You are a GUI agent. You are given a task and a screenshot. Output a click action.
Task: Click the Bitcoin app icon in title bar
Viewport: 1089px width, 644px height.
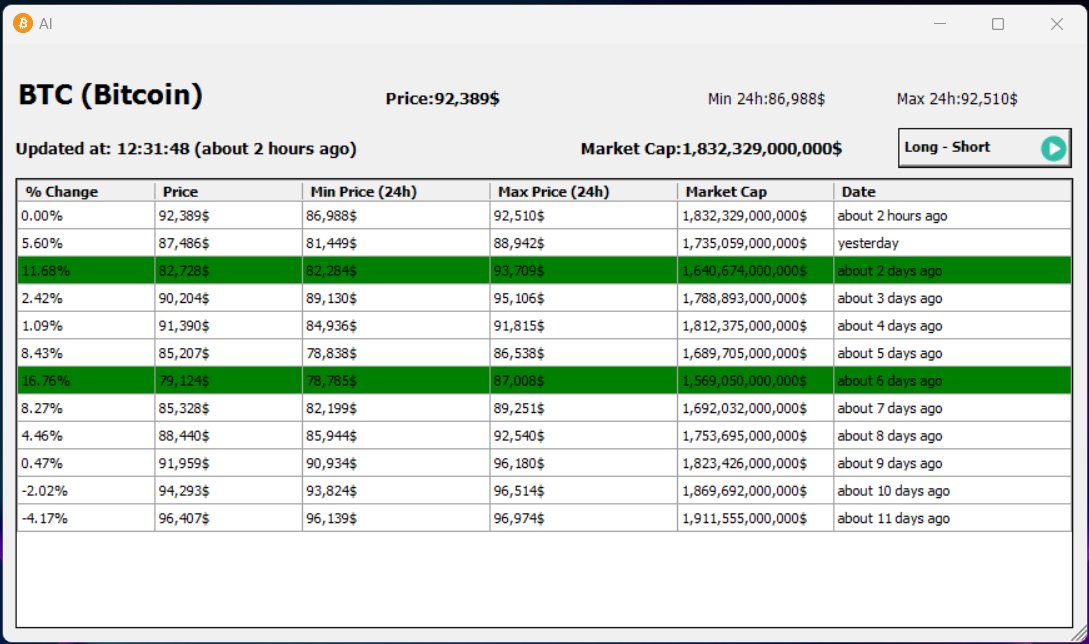[23, 24]
